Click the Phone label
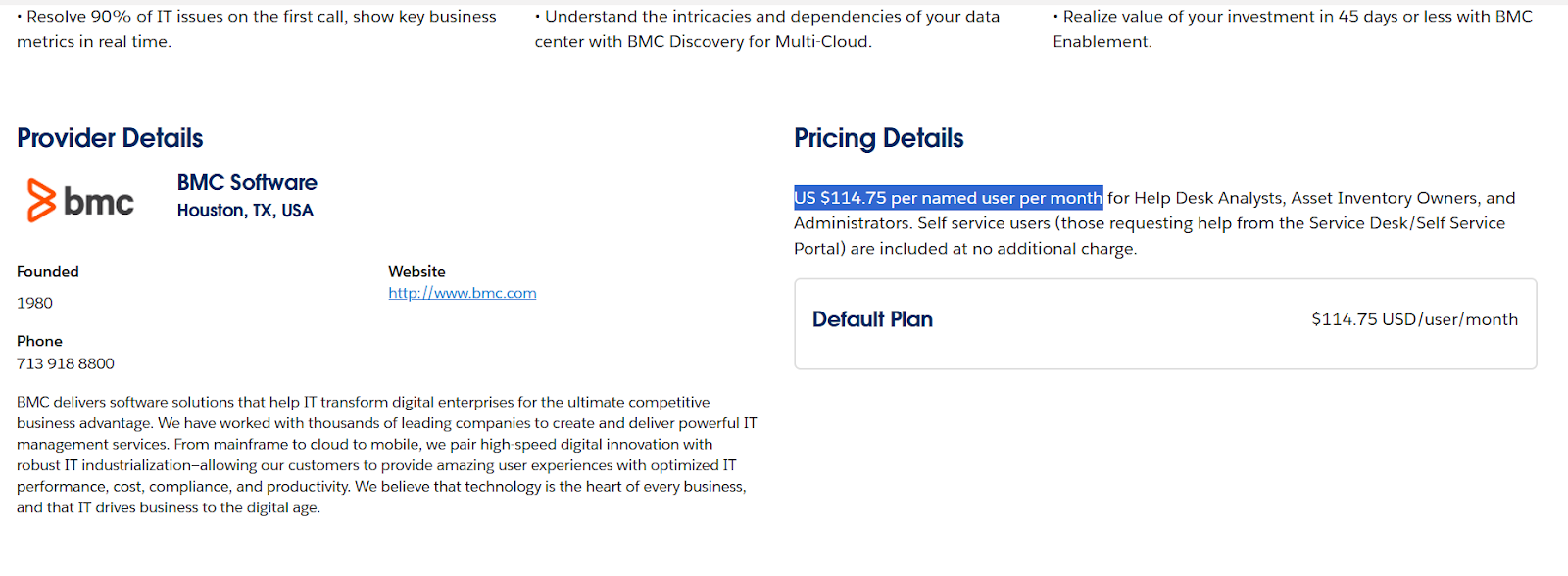1568x576 pixels. tap(39, 341)
